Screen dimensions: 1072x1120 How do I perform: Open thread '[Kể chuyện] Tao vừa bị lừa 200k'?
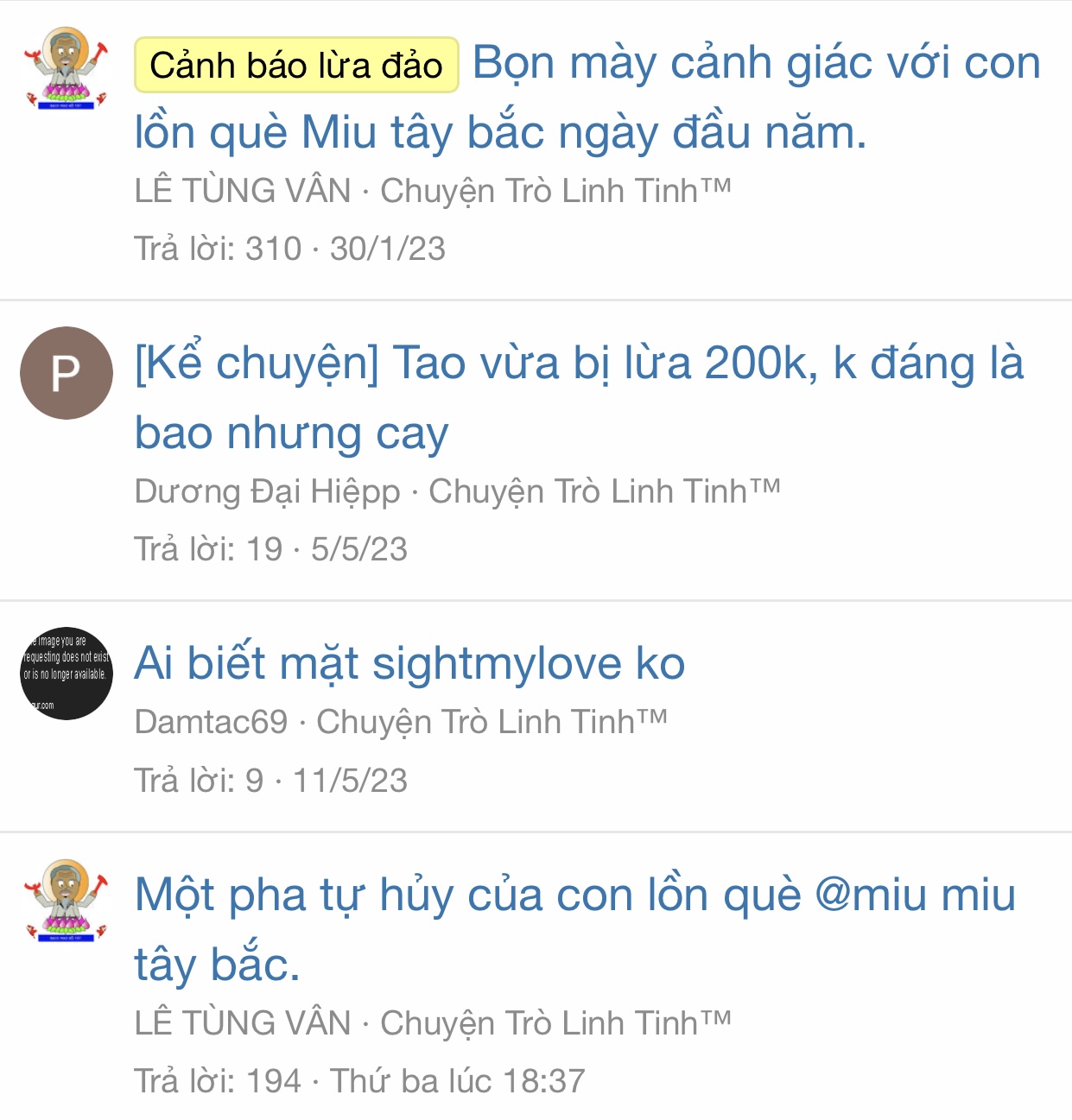click(x=579, y=397)
